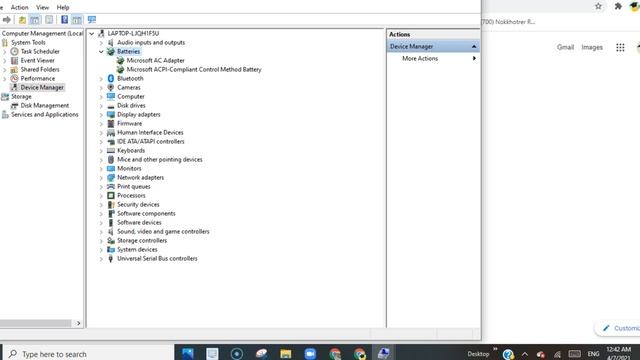Click the ENG language indicator in tray

pyautogui.click(x=593, y=354)
